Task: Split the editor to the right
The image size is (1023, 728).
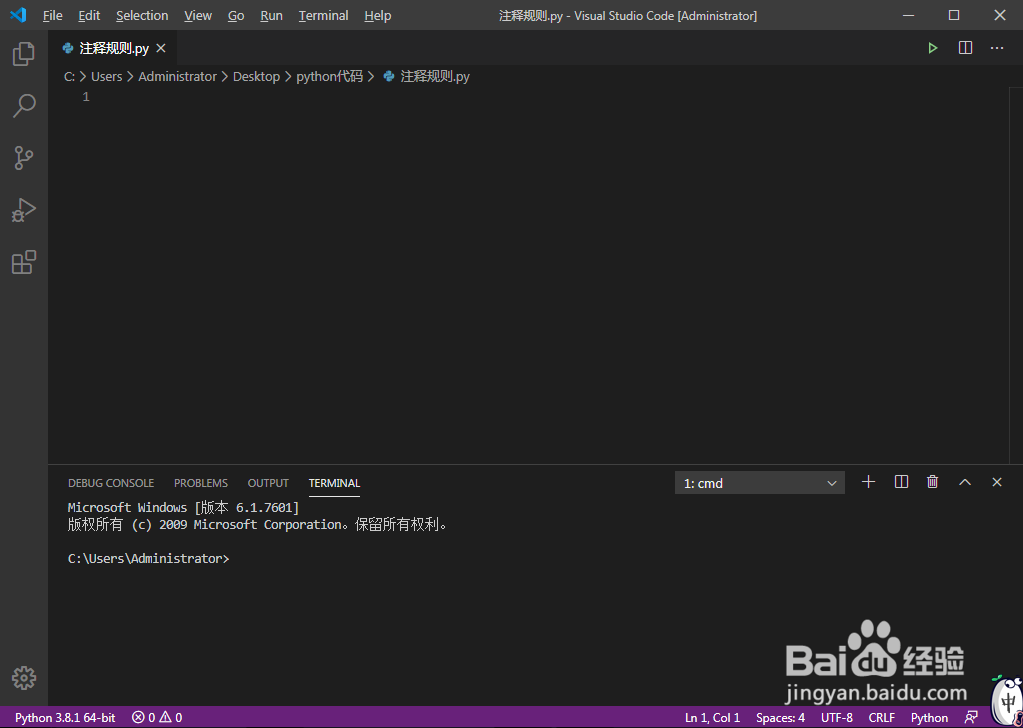Action: click(x=966, y=48)
